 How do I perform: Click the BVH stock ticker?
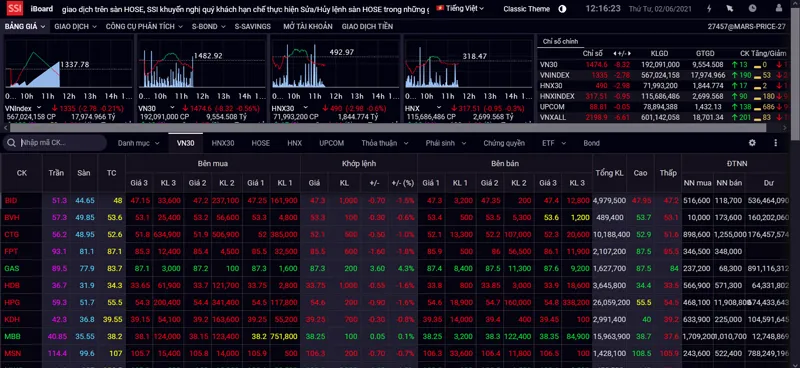coord(11,217)
